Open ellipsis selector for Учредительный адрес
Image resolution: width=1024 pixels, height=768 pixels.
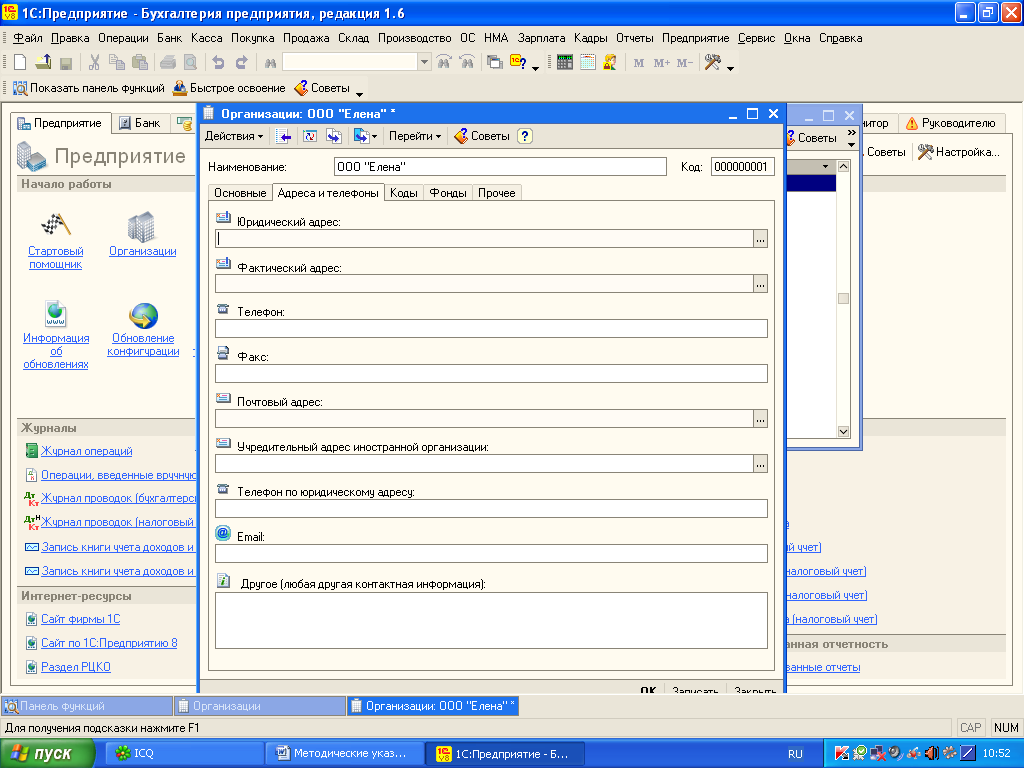[x=760, y=464]
